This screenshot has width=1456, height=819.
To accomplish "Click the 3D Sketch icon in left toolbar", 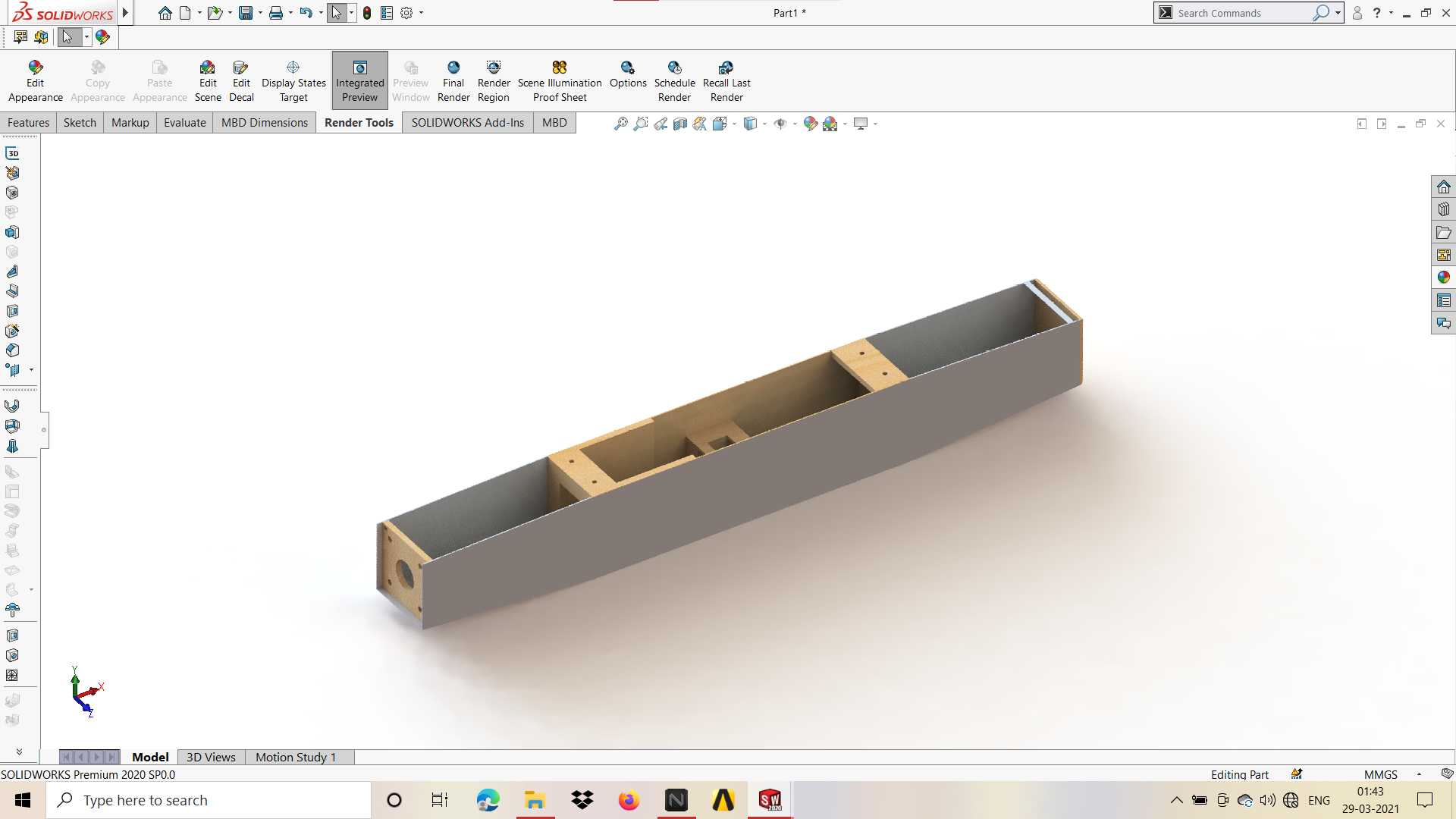I will pyautogui.click(x=12, y=153).
